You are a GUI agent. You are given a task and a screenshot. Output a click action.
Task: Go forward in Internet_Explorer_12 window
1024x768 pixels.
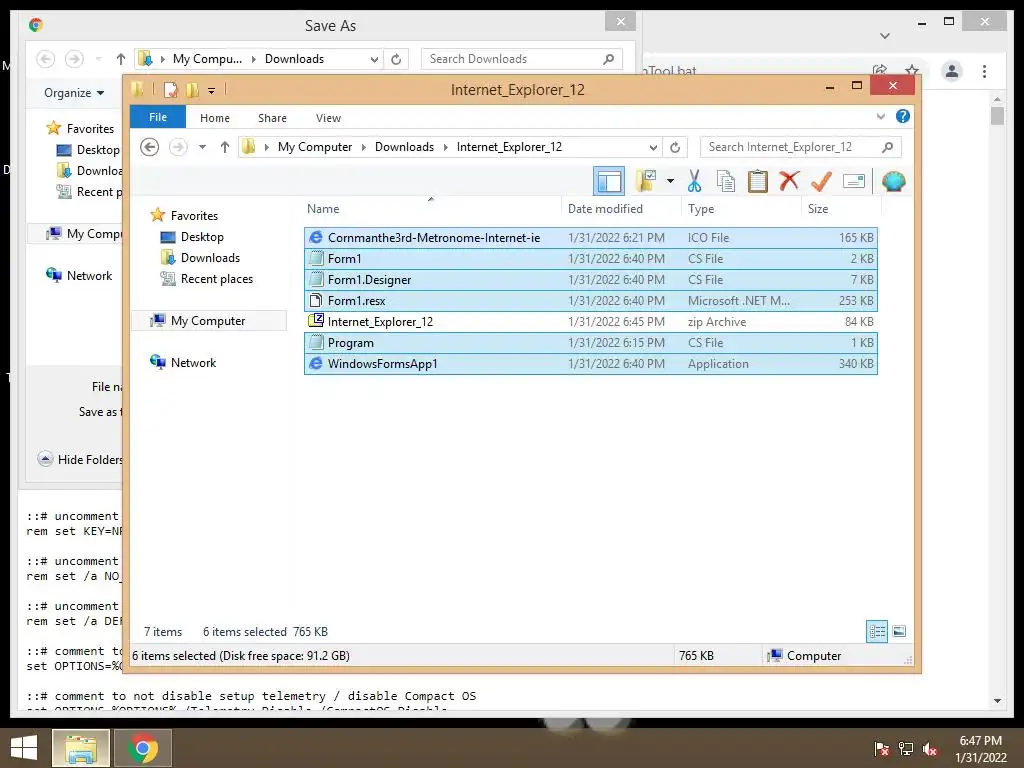point(178,147)
